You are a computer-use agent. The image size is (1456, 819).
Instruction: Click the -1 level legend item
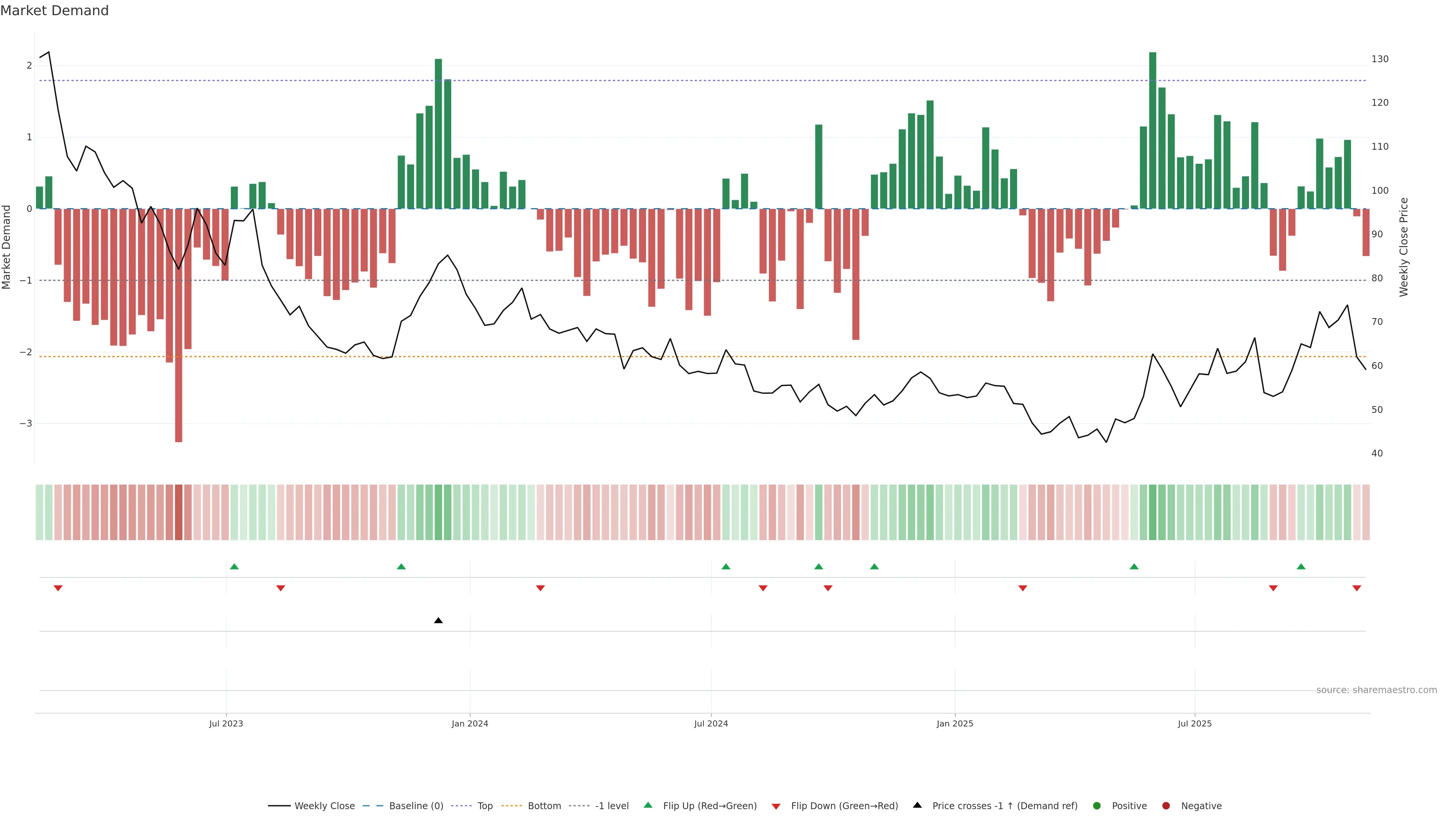[x=612, y=805]
